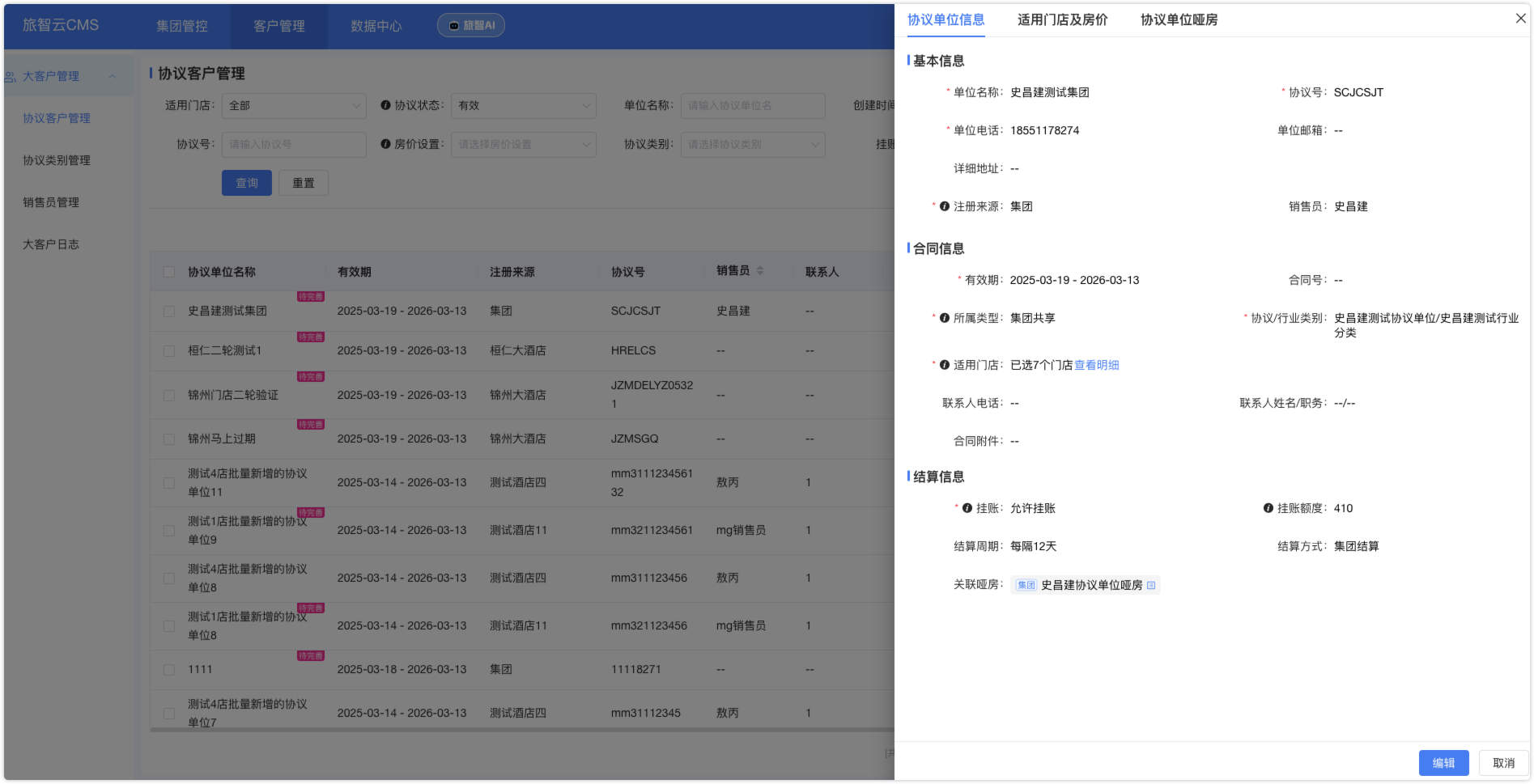1534x784 pixels.
Task: Click the info icon beside 房价设置 filter
Action: point(385,144)
